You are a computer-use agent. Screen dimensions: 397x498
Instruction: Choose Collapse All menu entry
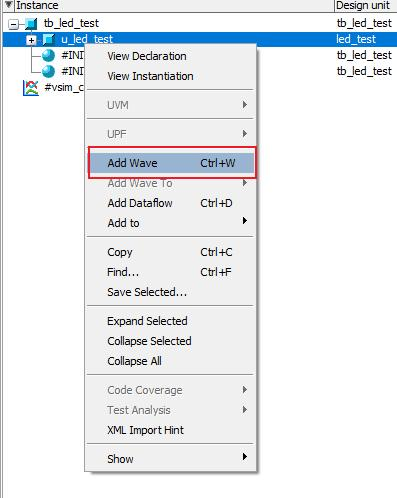[x=170, y=361]
